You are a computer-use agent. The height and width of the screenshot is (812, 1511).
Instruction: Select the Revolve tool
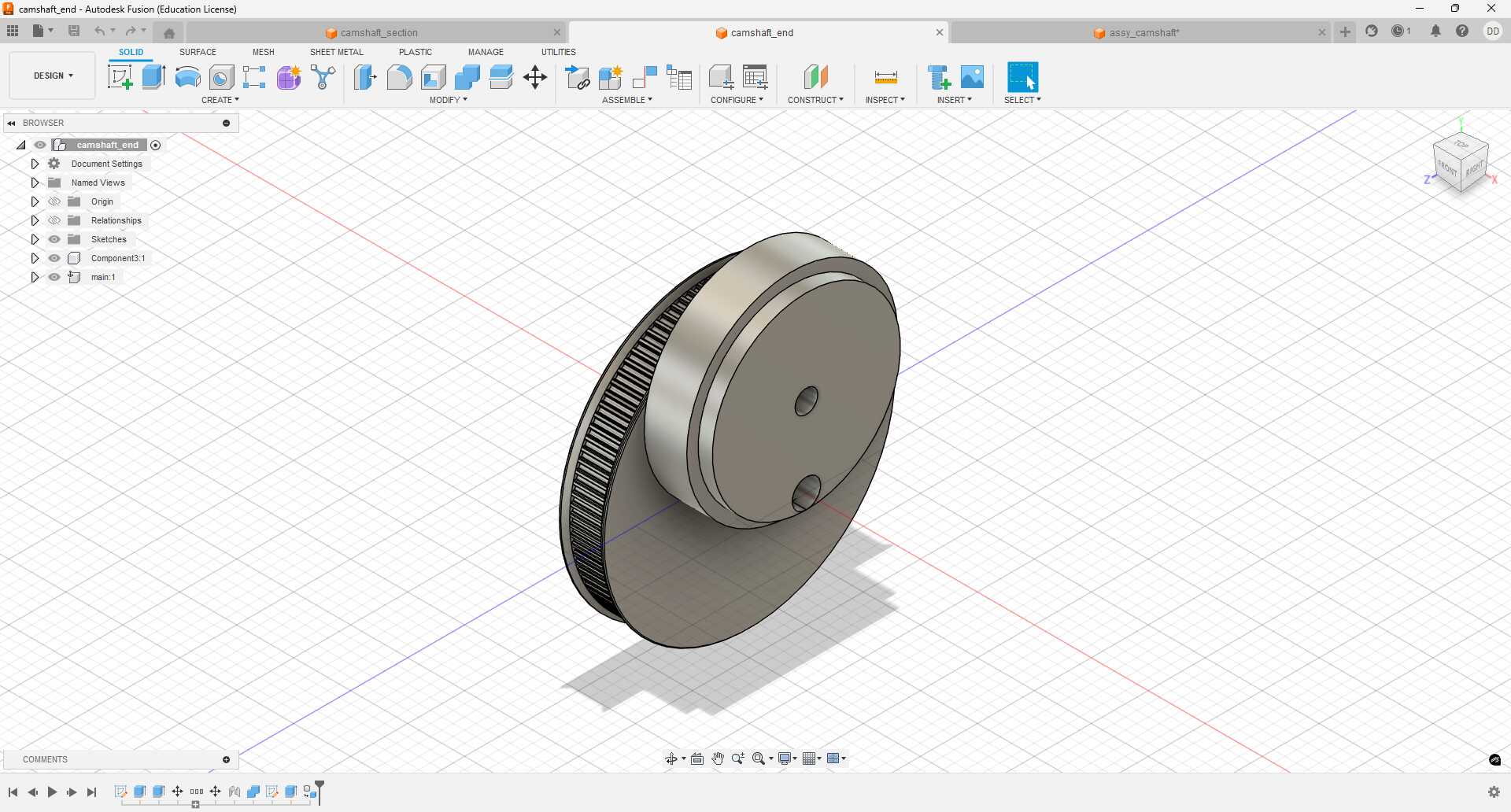187,76
